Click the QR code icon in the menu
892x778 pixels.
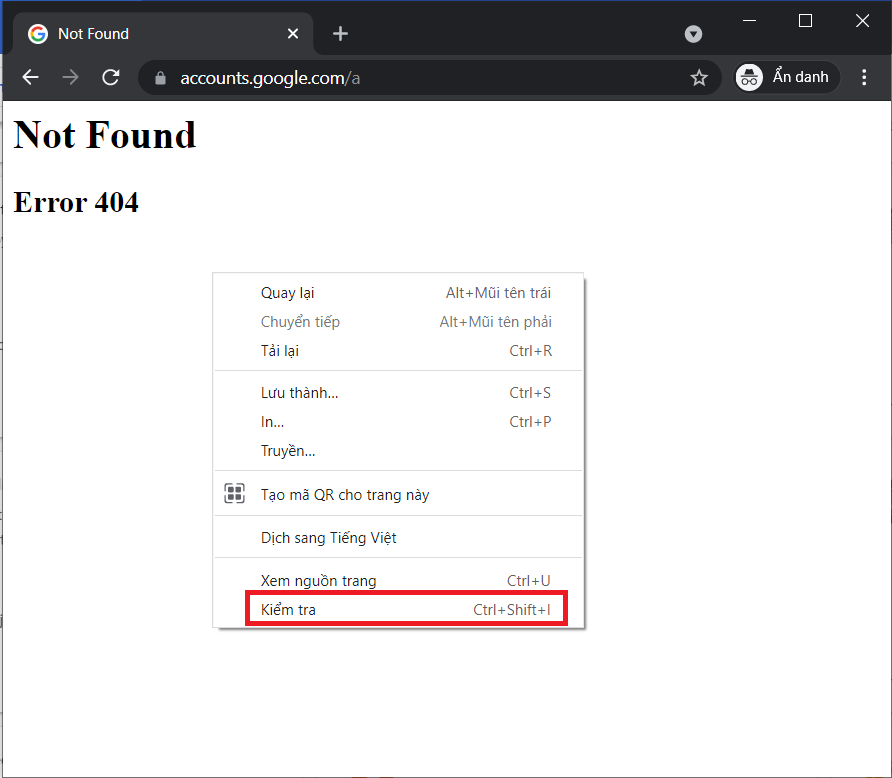pyautogui.click(x=234, y=494)
